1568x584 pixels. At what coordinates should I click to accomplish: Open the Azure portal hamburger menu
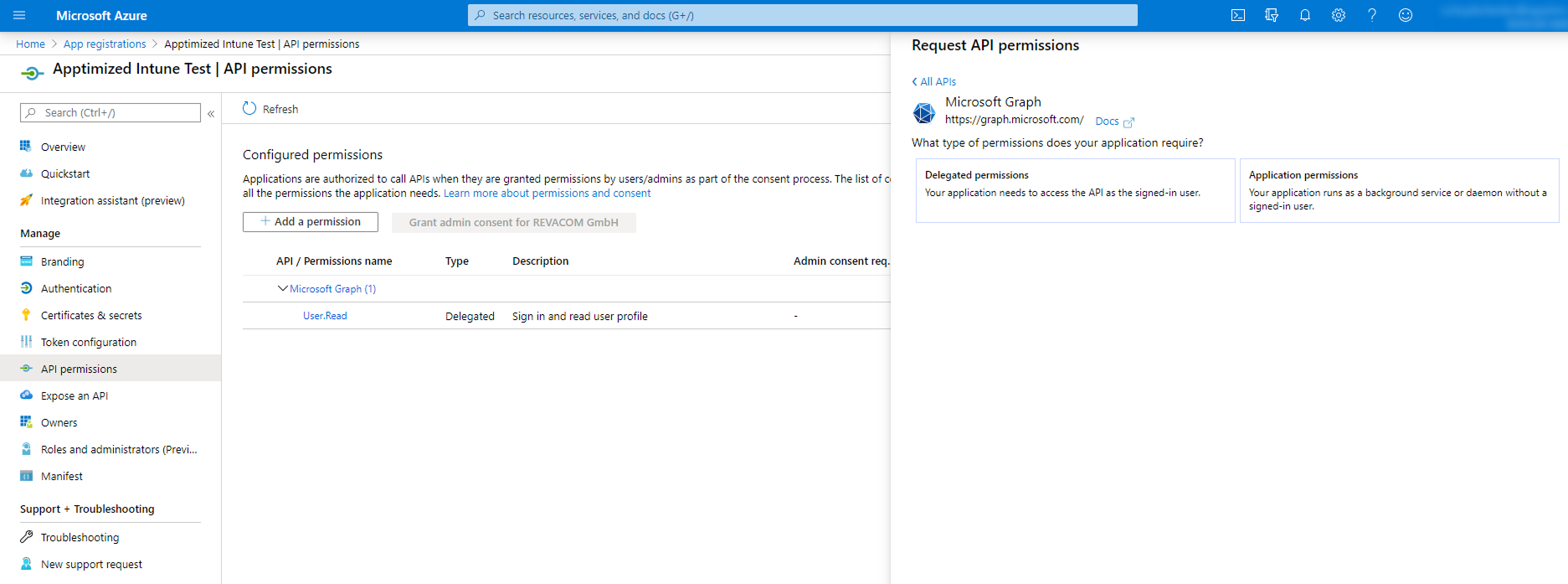[19, 15]
